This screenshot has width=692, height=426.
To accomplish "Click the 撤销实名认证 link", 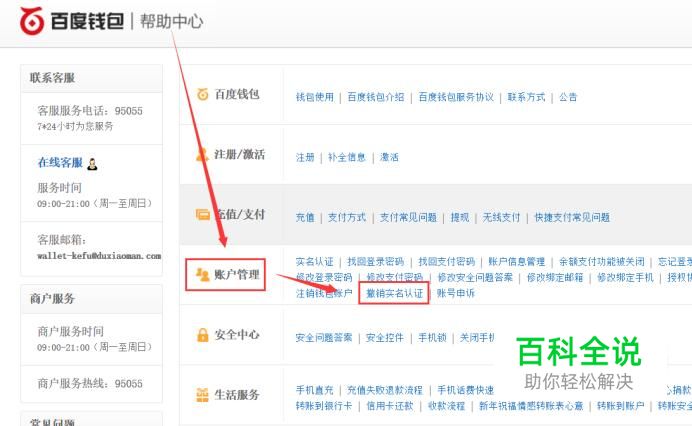I will [395, 293].
